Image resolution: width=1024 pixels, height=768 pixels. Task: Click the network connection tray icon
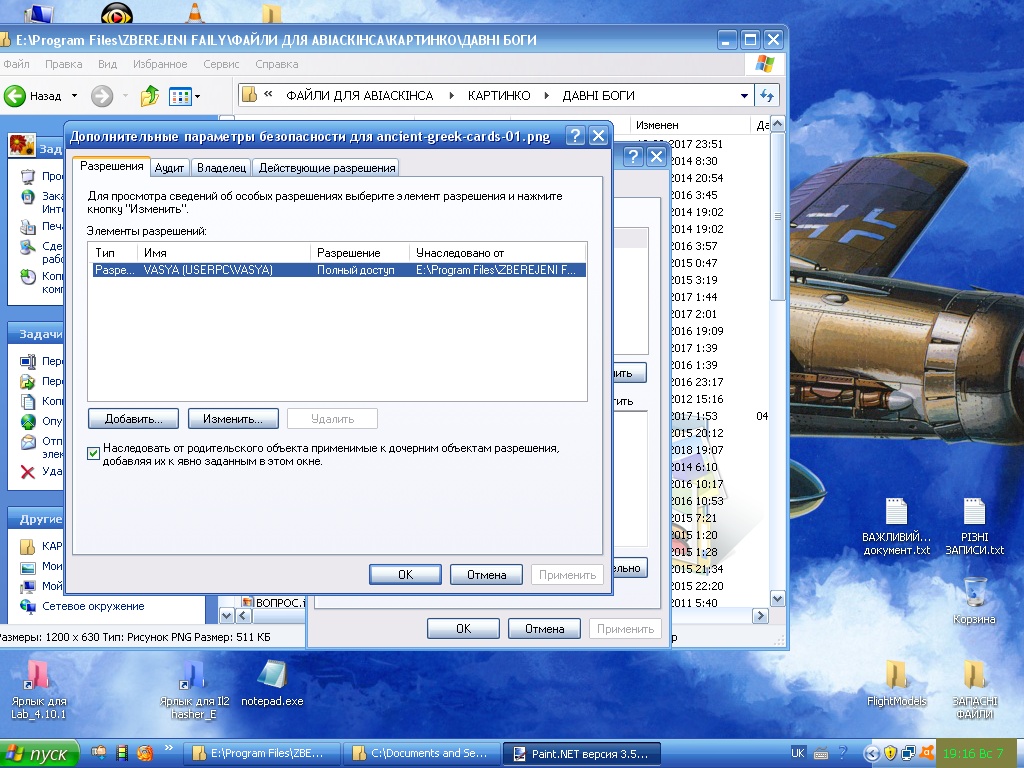[908, 753]
